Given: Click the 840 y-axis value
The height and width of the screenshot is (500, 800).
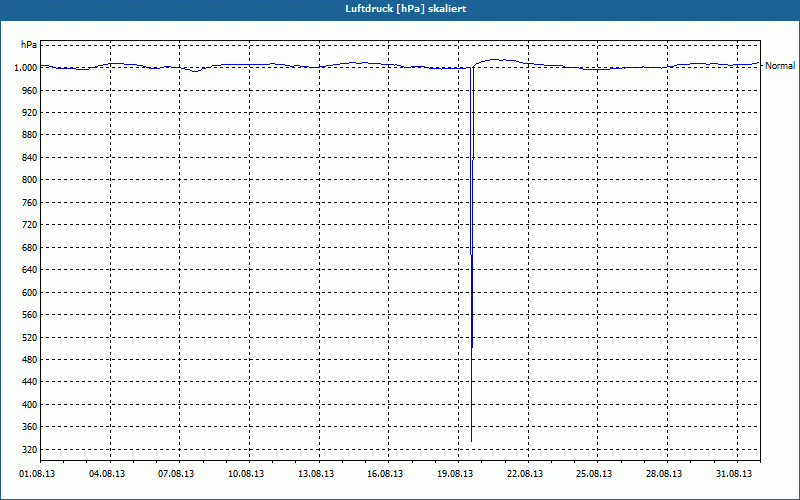Looking at the screenshot, I should [29, 157].
